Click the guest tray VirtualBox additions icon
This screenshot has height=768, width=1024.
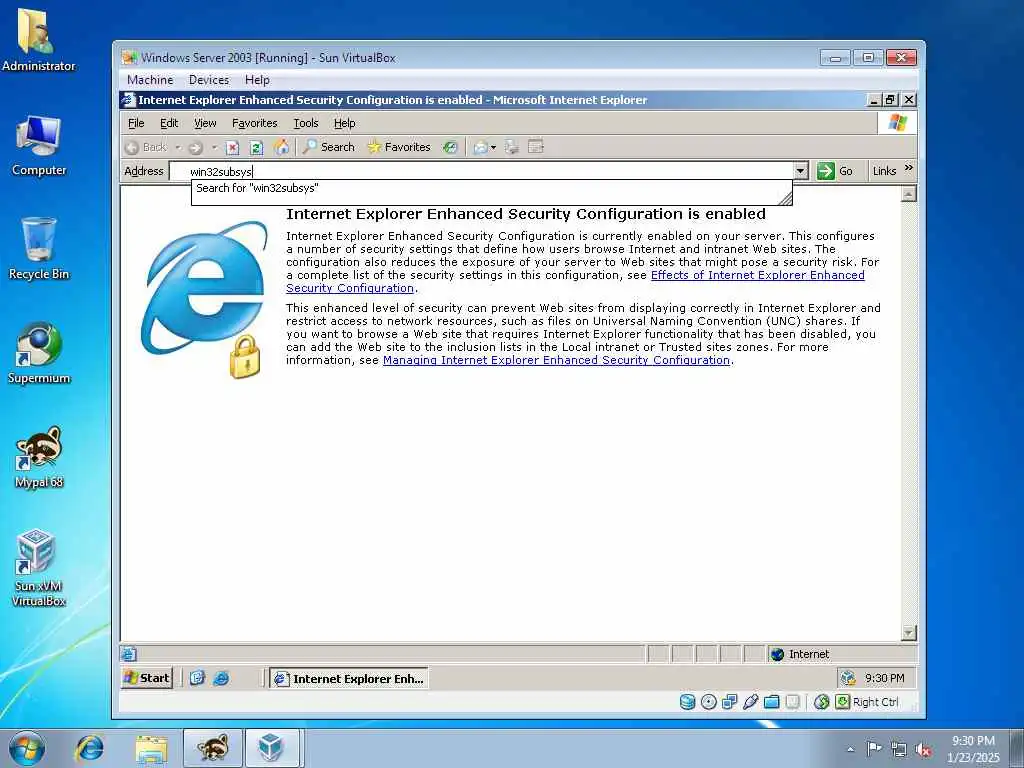(848, 678)
